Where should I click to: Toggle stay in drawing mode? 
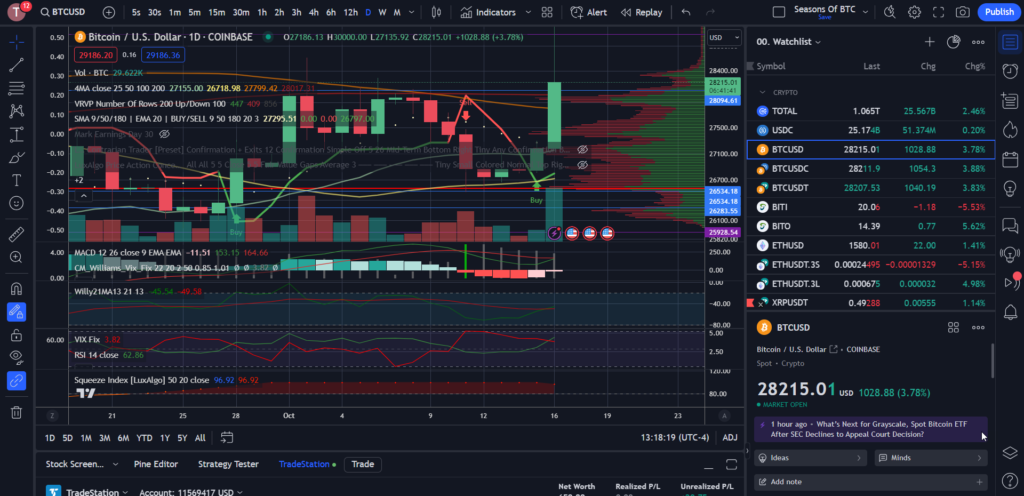(x=17, y=312)
